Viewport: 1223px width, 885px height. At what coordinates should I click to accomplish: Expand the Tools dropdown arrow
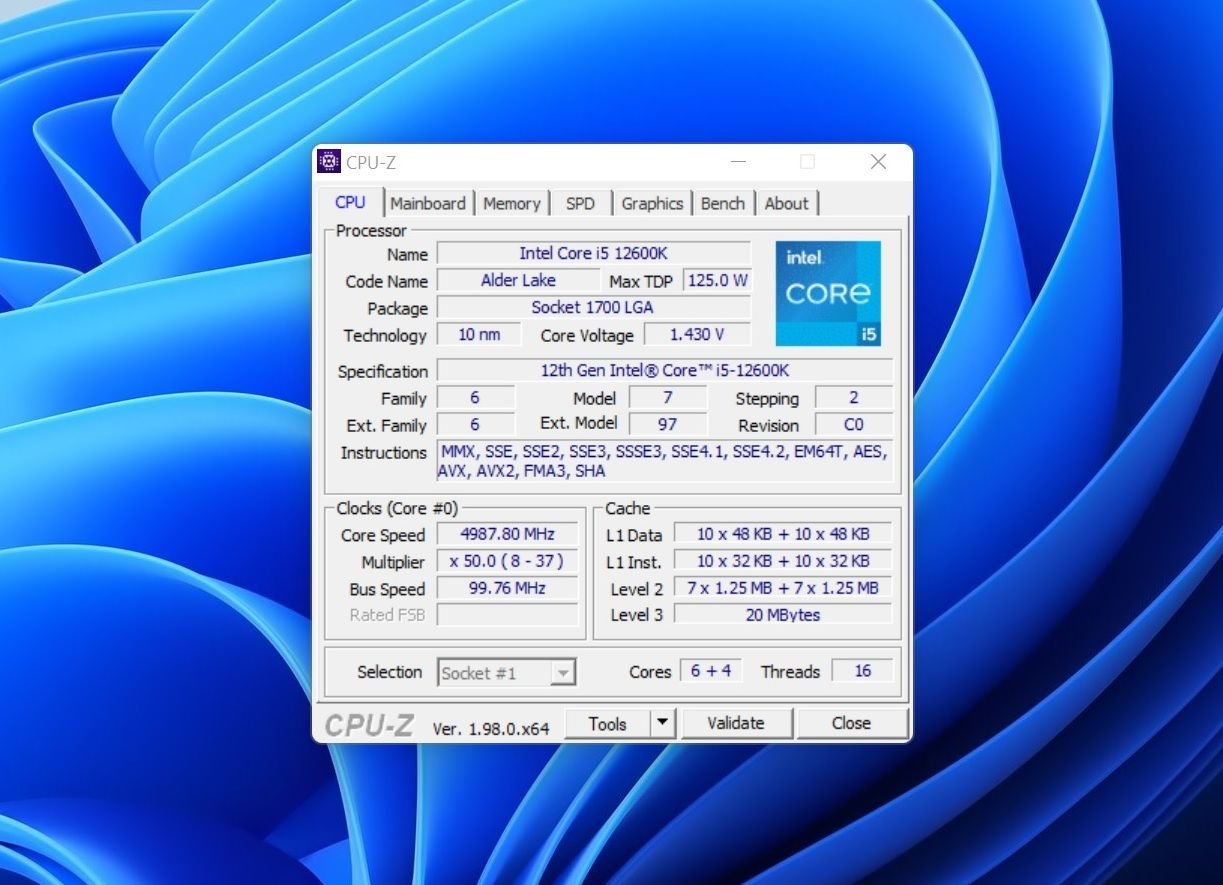(x=663, y=723)
